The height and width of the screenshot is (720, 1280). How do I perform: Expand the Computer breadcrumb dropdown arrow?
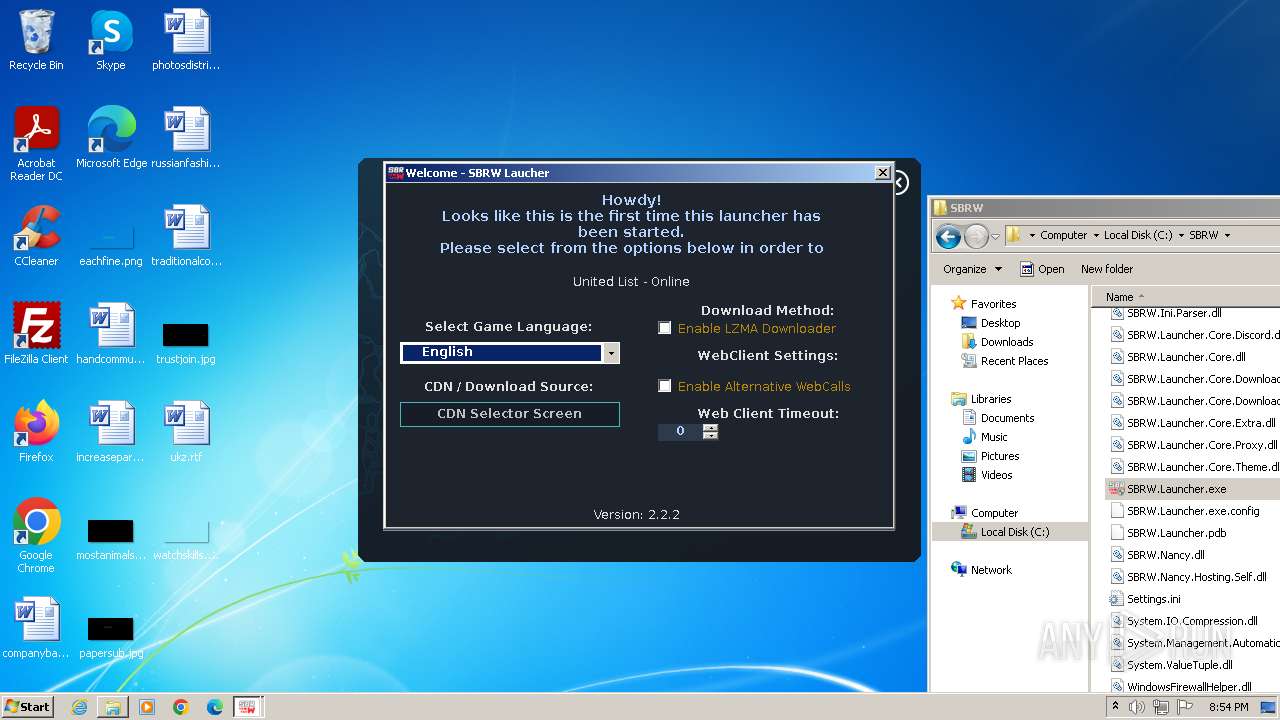1095,236
